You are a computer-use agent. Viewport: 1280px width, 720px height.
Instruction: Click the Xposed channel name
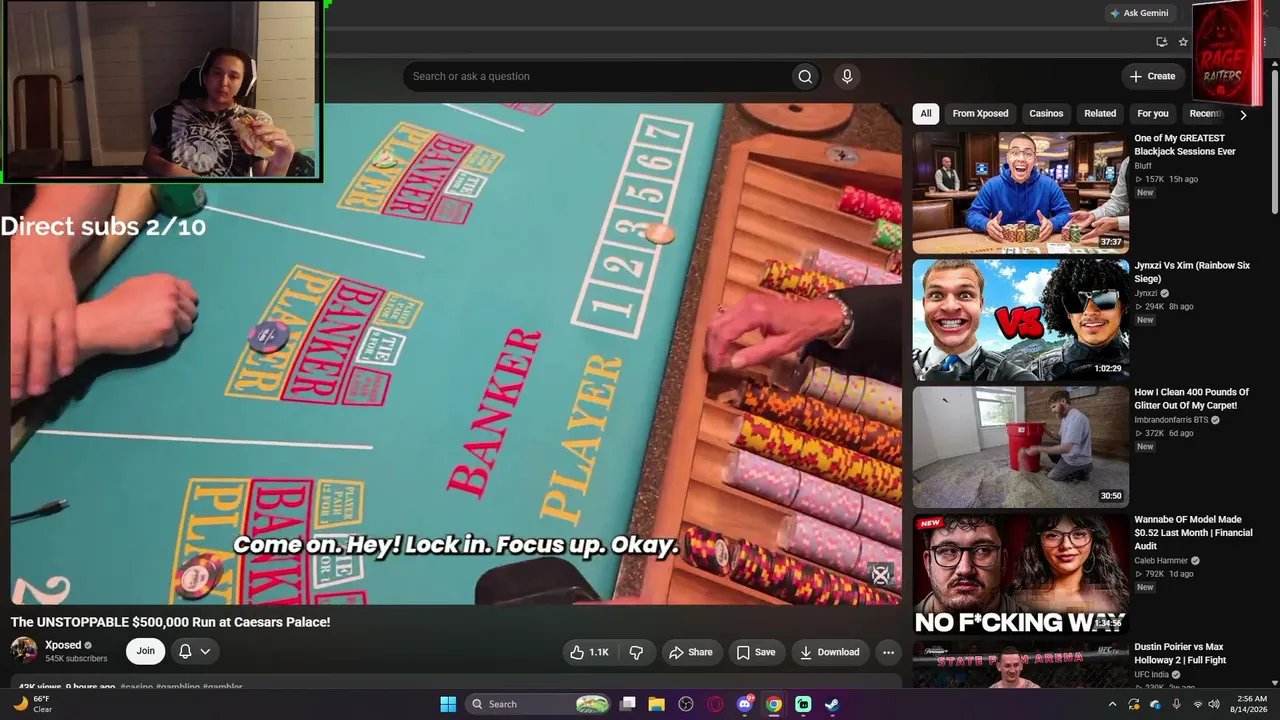click(x=63, y=645)
